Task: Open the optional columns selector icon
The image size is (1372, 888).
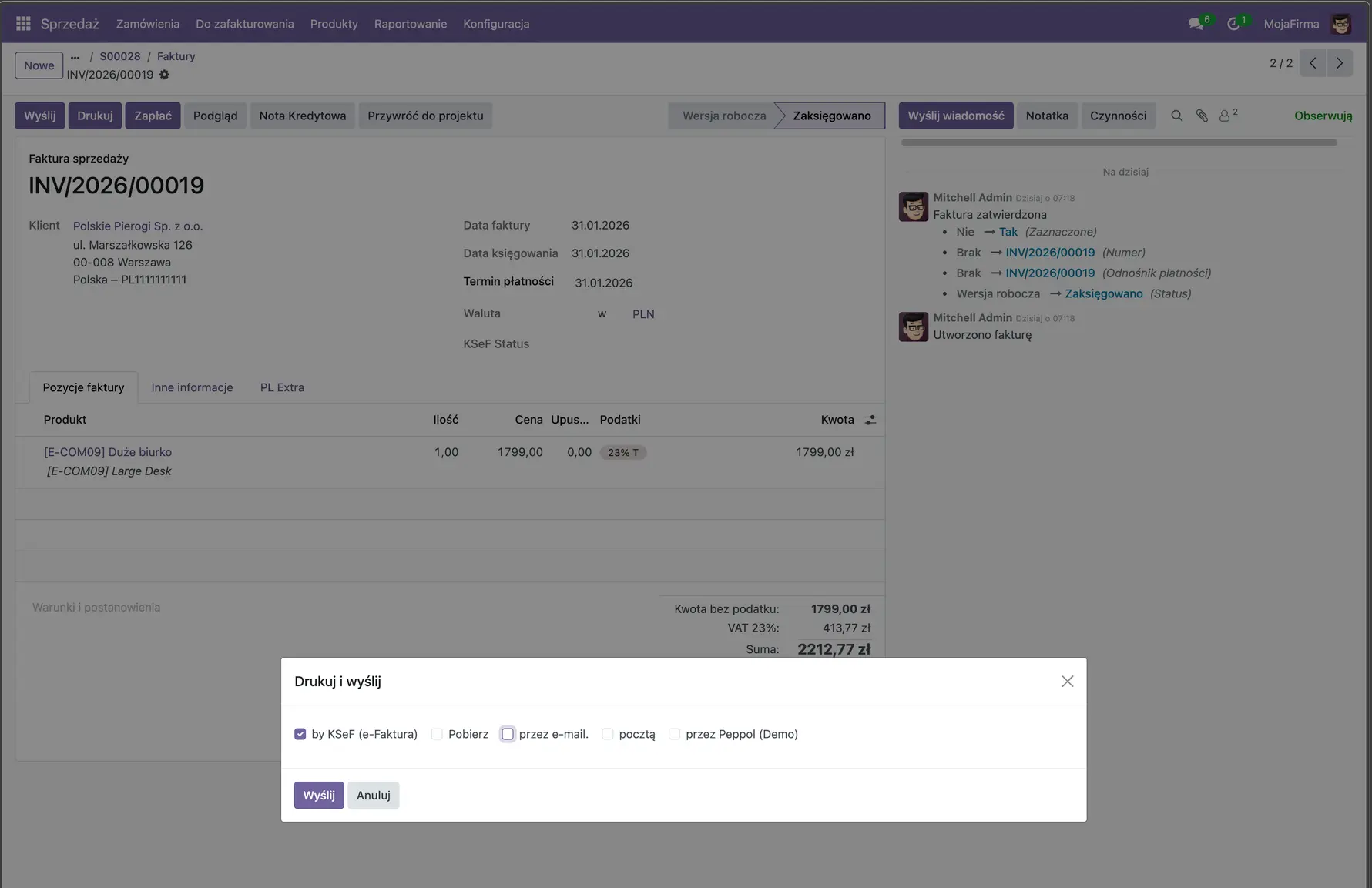Action: pos(870,420)
